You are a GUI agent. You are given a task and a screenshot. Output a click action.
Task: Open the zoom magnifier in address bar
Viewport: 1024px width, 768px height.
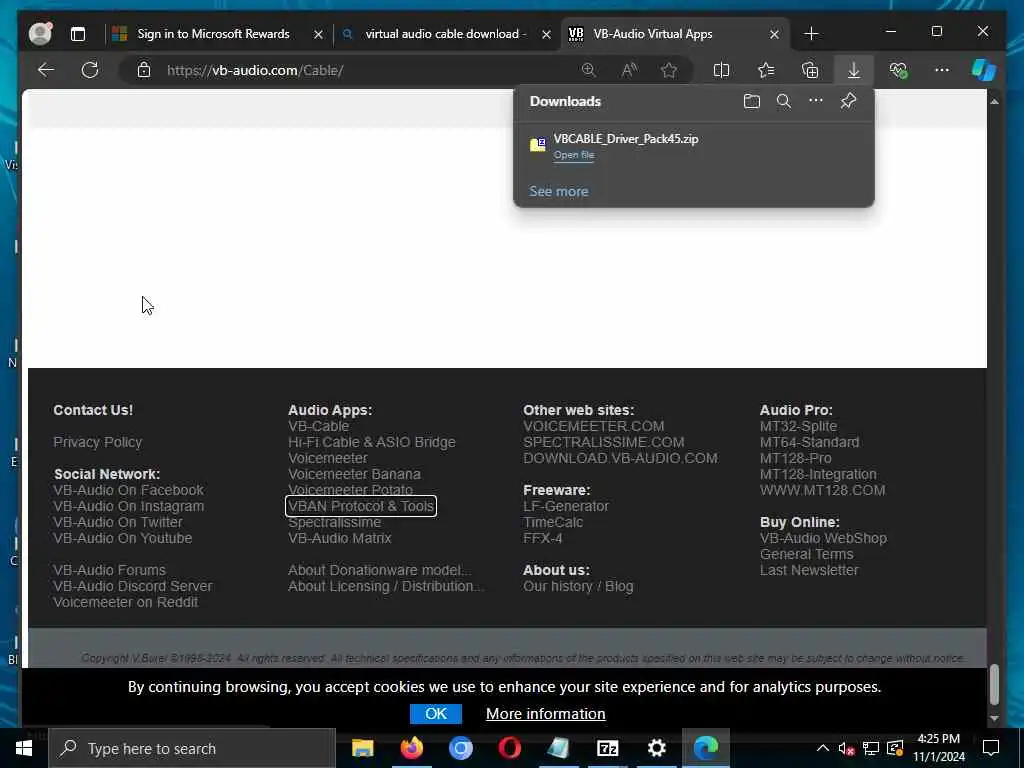pos(588,70)
